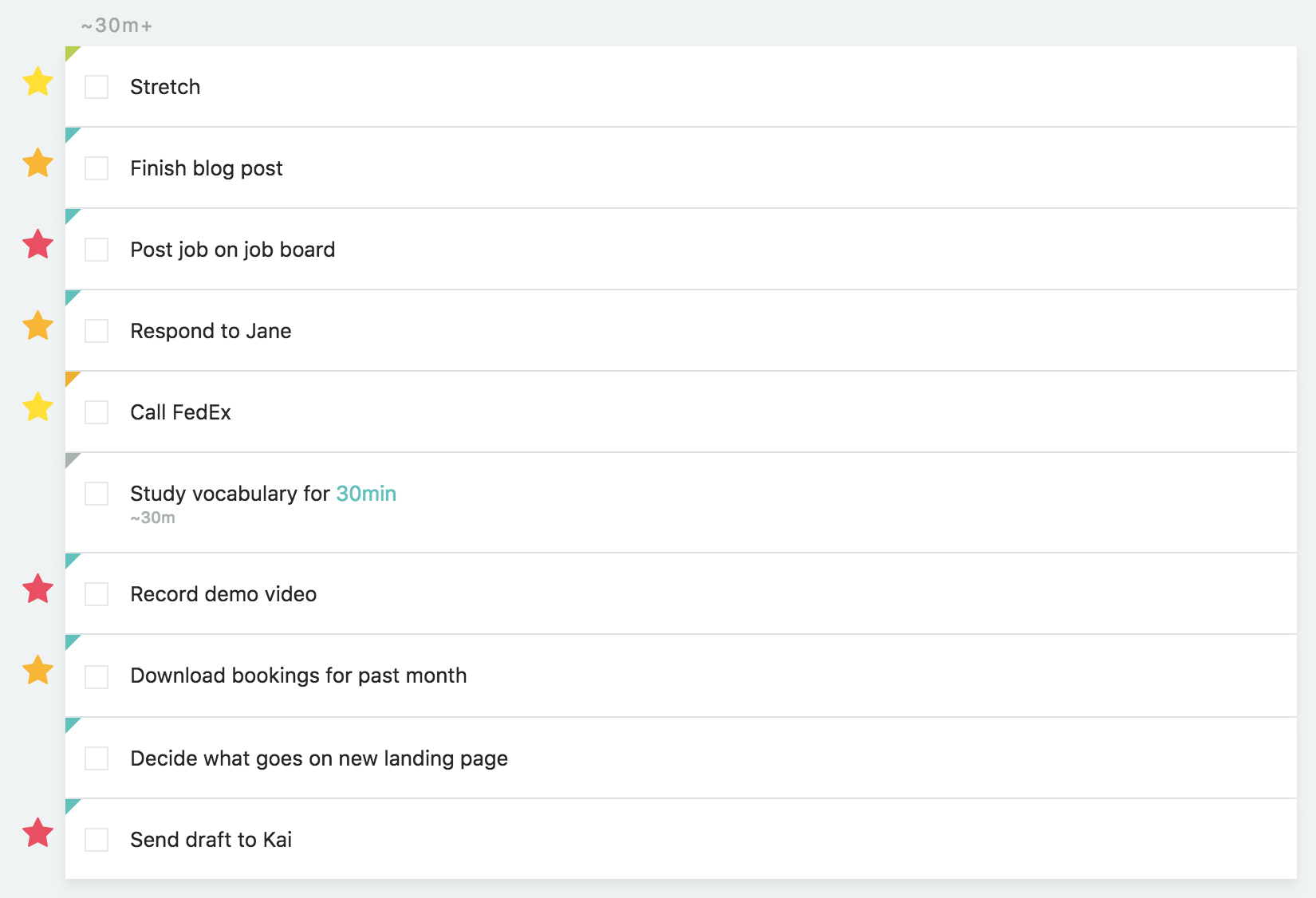This screenshot has height=898, width=1316.
Task: Click the red star next to Post job on job board
Action: tap(37, 244)
